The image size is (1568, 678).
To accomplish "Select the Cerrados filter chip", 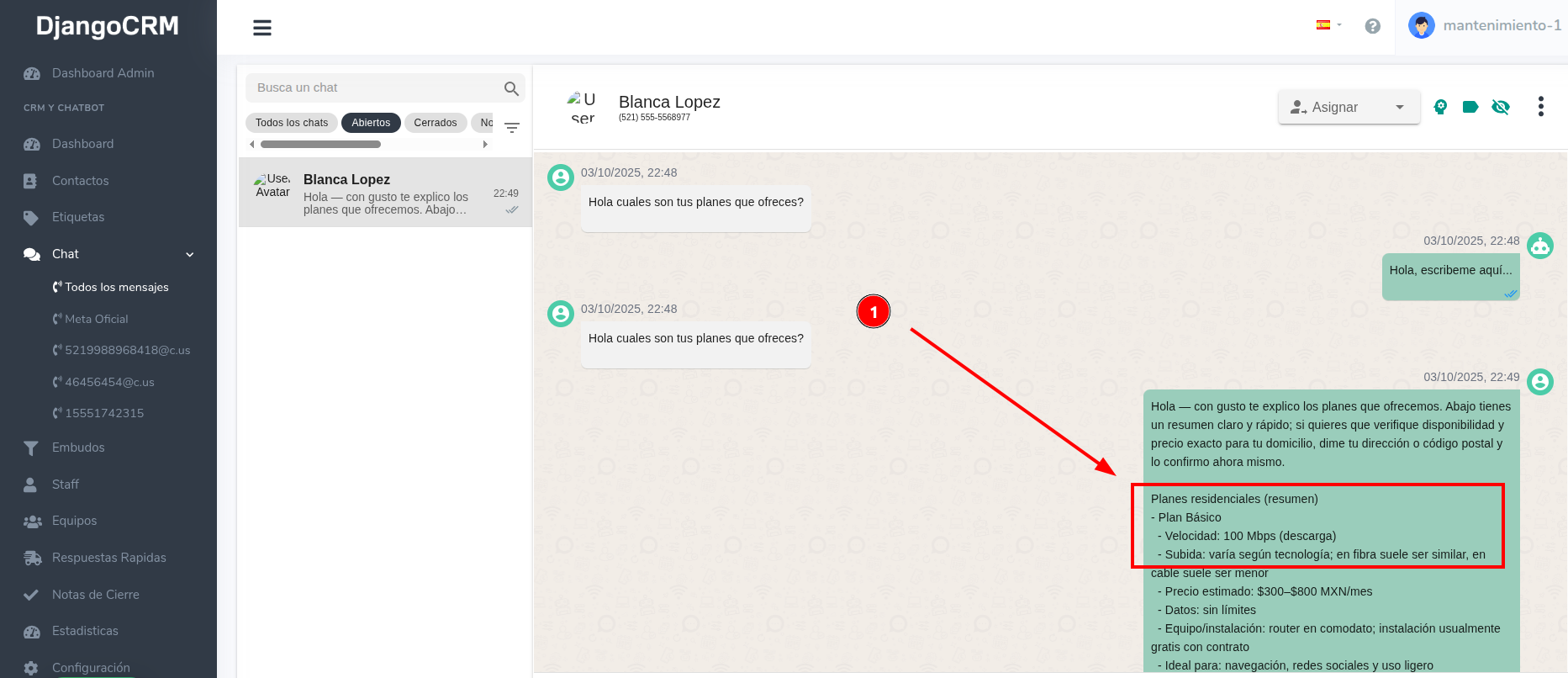I will (435, 123).
